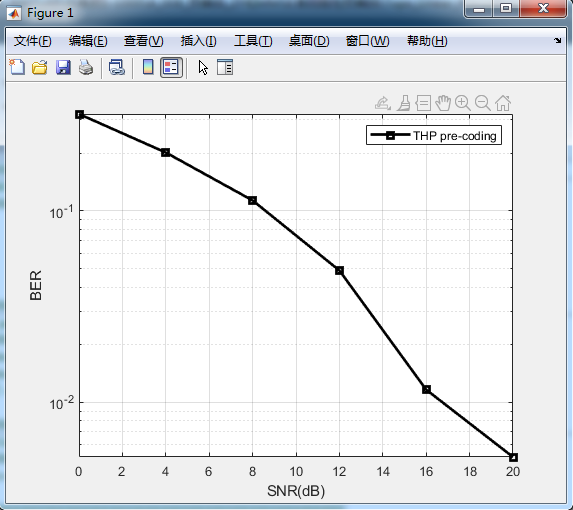
Task: Select the Pan hand tool above axes
Action: point(443,103)
